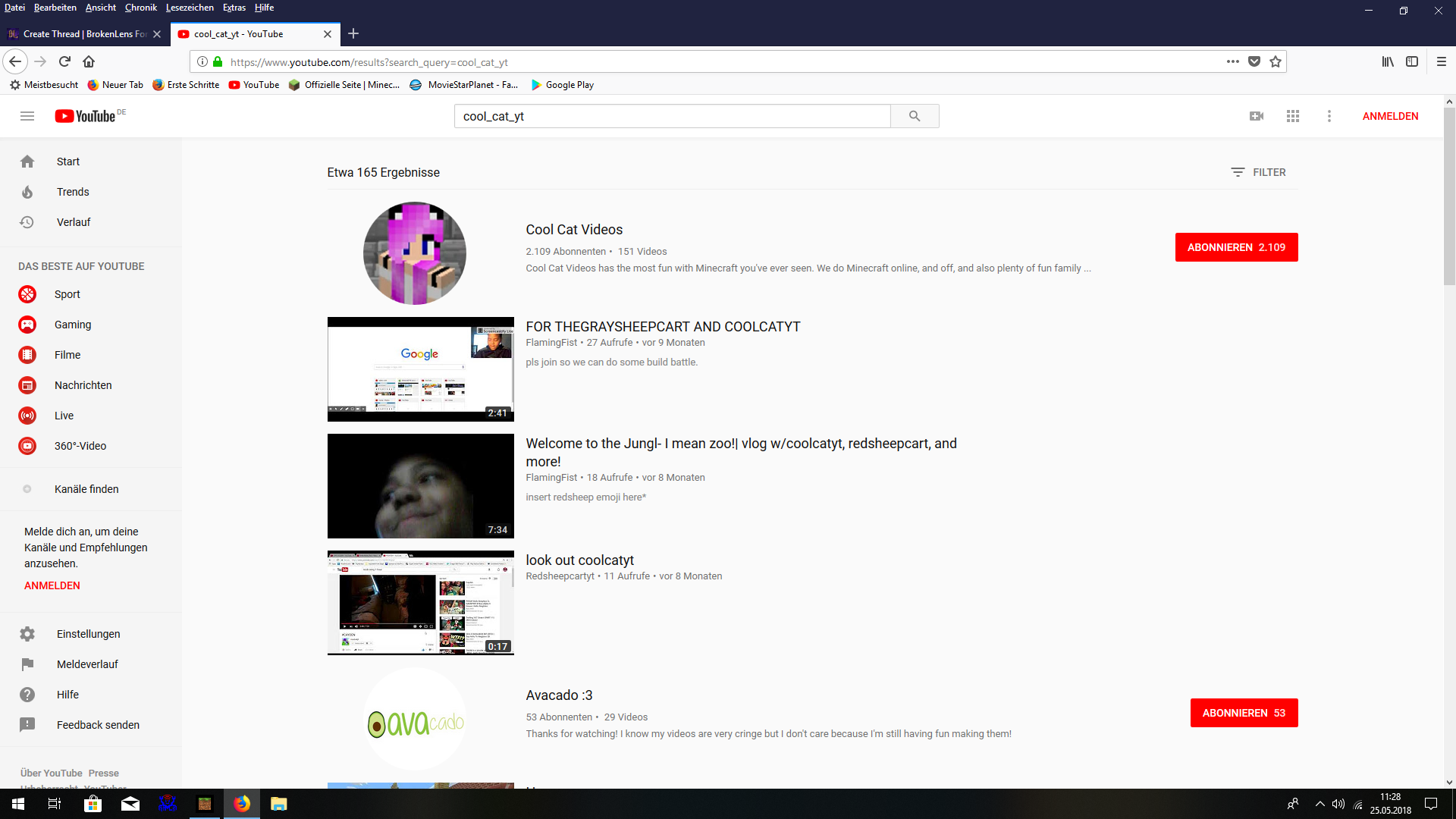Screen dimensions: 1456x819
Task: Open the volume control in system tray
Action: (1338, 804)
